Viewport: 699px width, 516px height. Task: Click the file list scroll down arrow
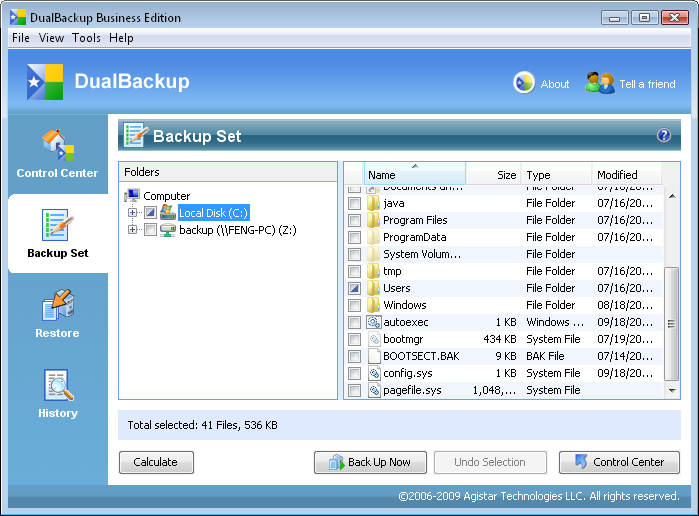672,391
